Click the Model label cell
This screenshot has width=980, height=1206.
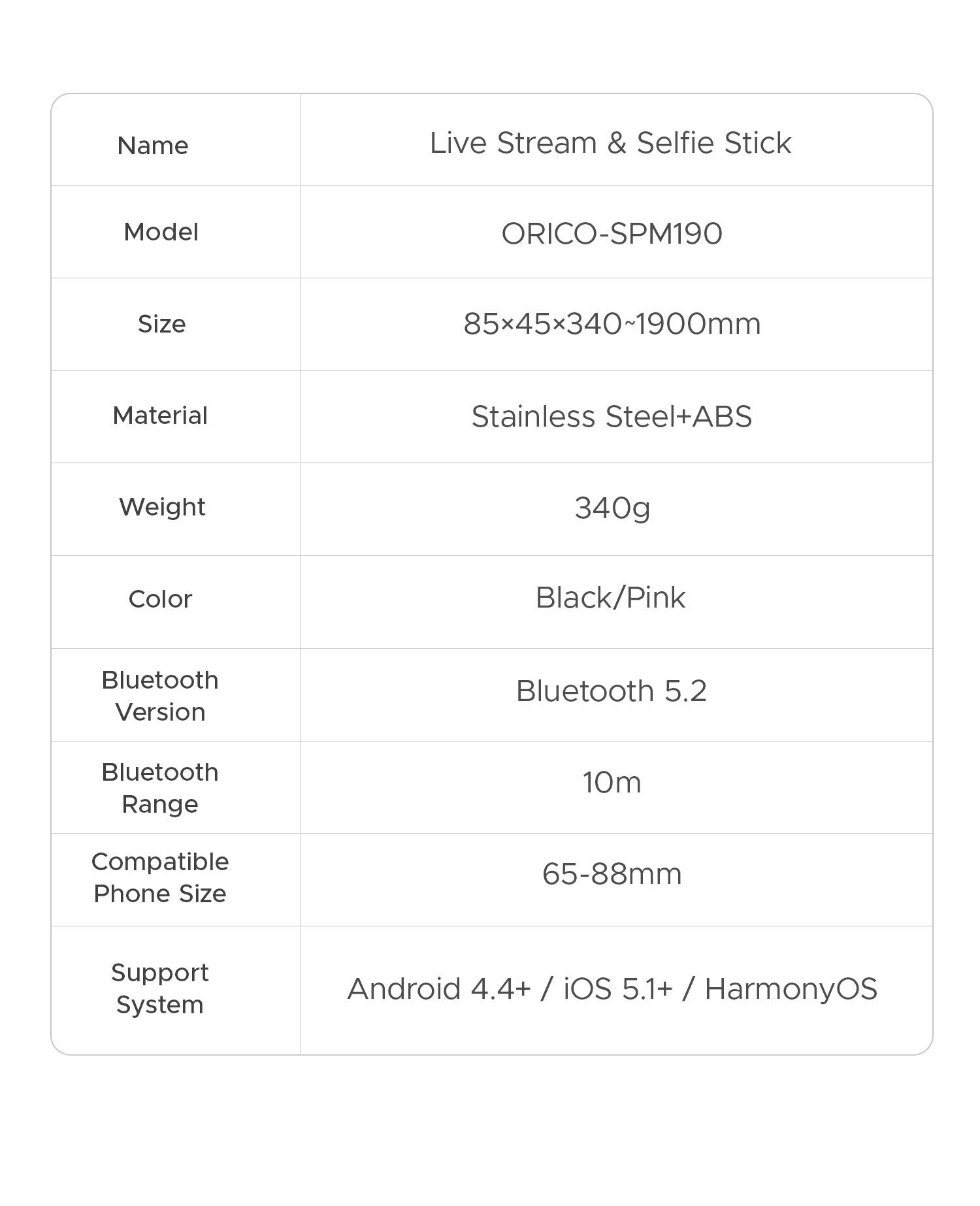pyautogui.click(x=161, y=232)
